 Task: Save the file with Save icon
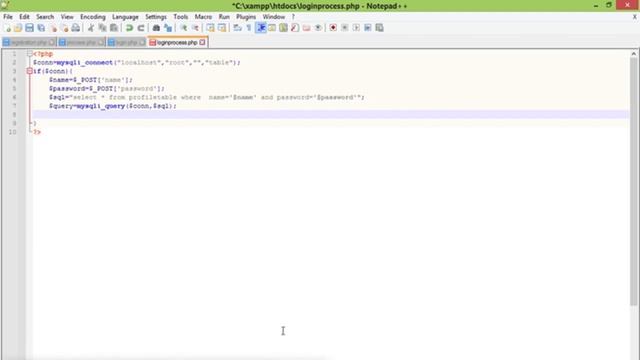(29, 28)
